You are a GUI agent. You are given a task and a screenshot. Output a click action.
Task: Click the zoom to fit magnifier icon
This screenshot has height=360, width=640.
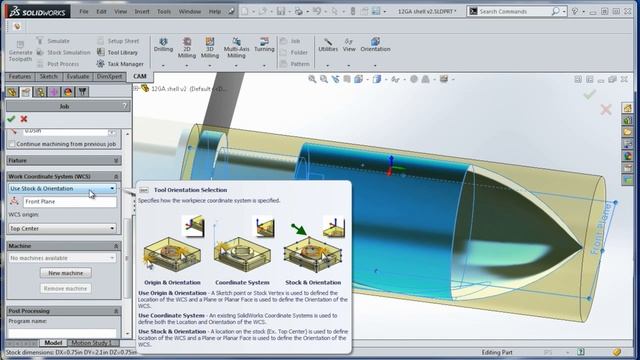tap(312, 79)
